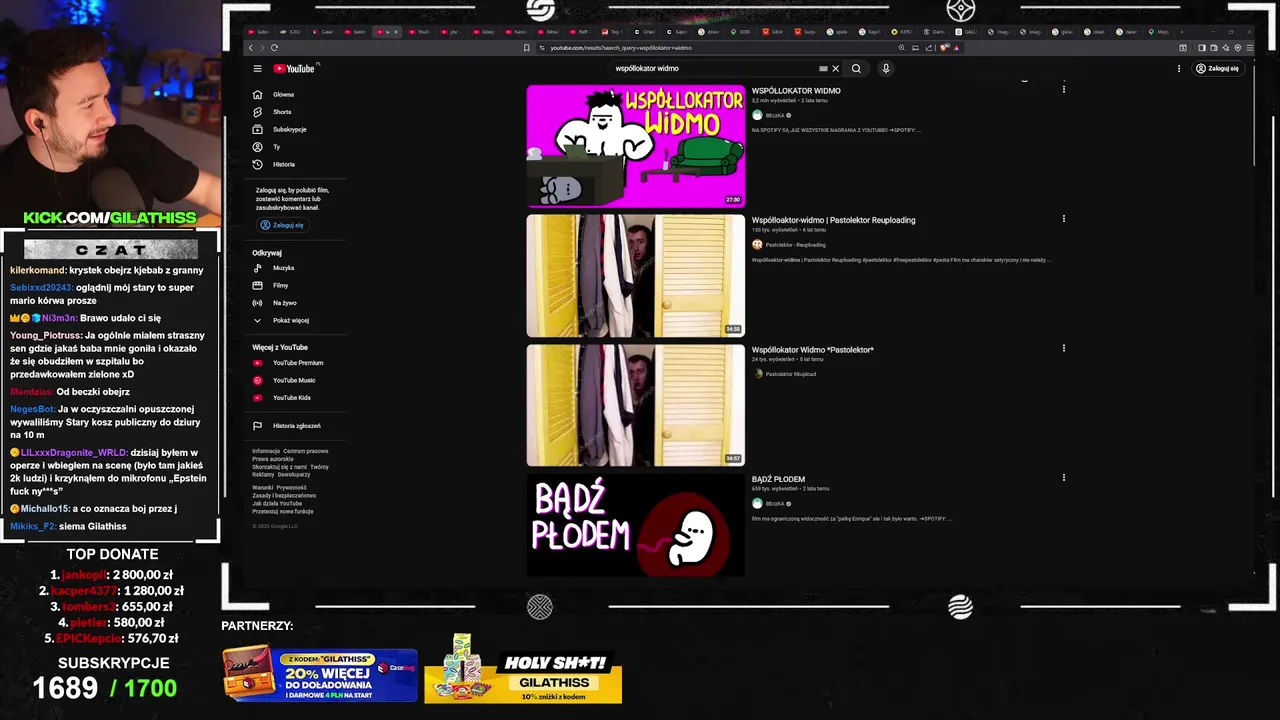Click the 1689 / 1700 subscription counter

[x=105, y=688]
